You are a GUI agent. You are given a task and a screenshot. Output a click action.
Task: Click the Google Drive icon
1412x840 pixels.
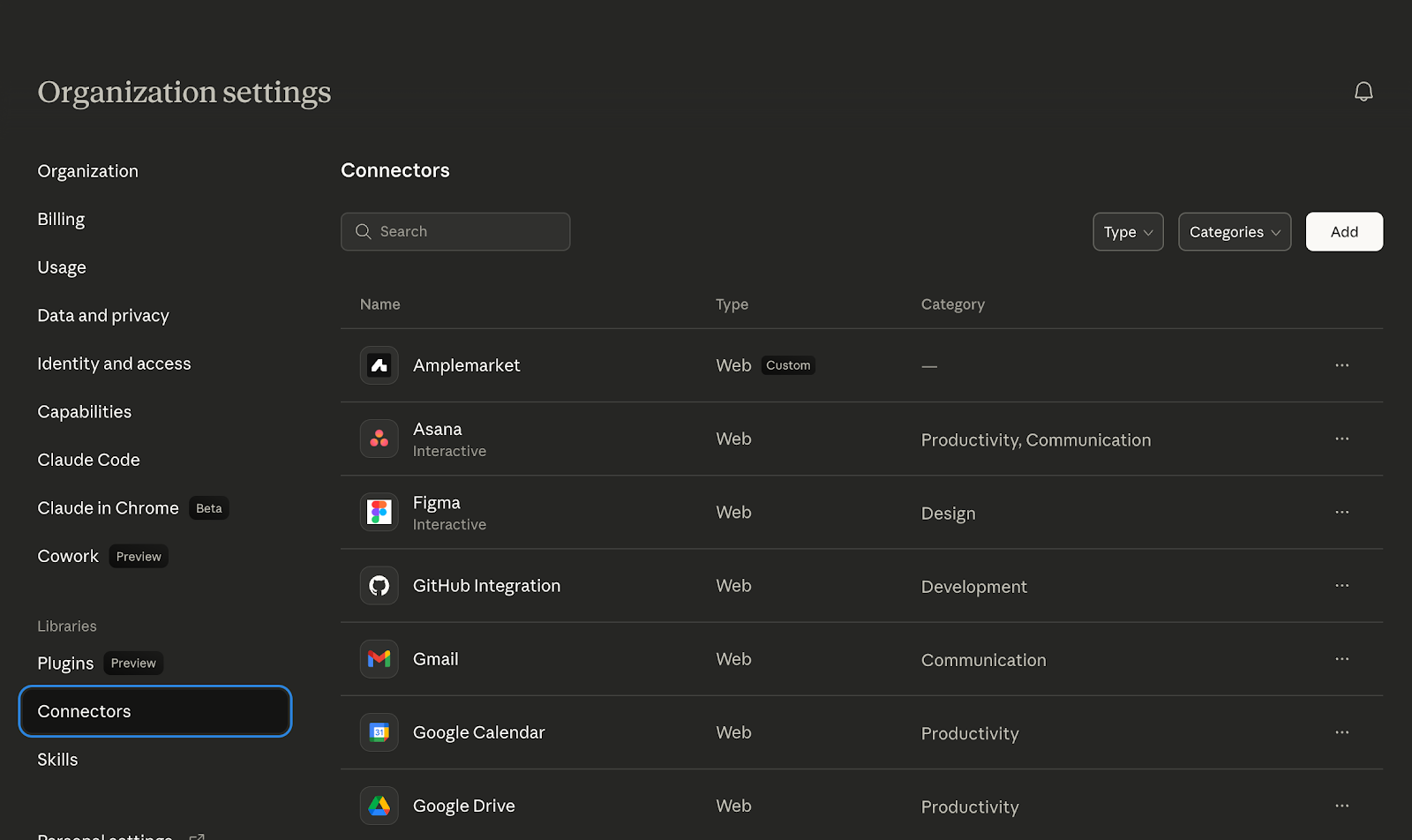(379, 806)
